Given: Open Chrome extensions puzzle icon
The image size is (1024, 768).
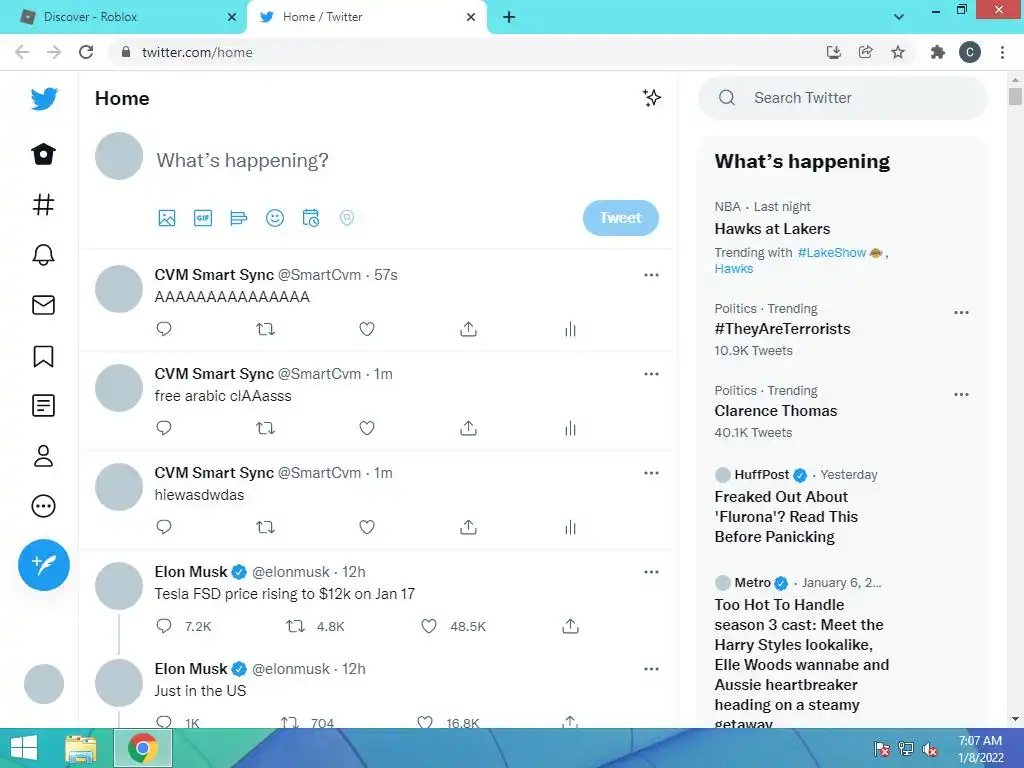Looking at the screenshot, I should coord(937,52).
